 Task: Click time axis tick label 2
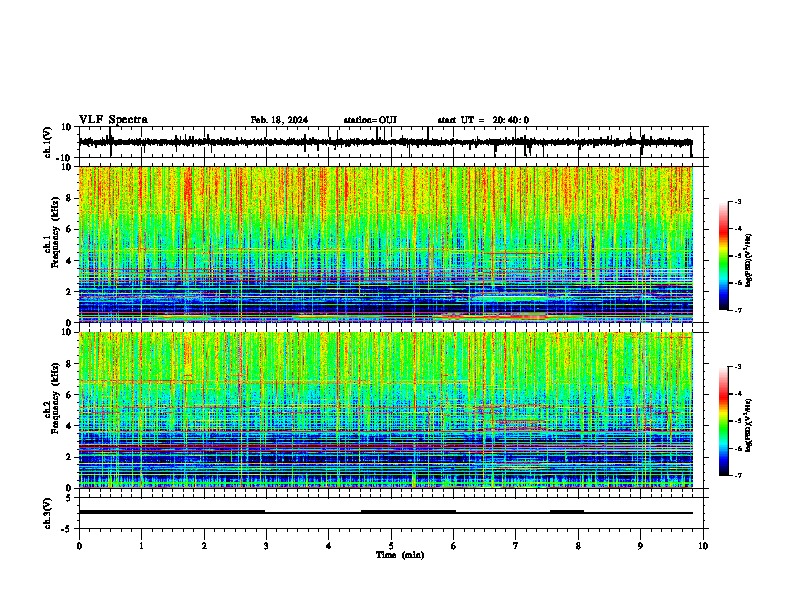pos(204,546)
